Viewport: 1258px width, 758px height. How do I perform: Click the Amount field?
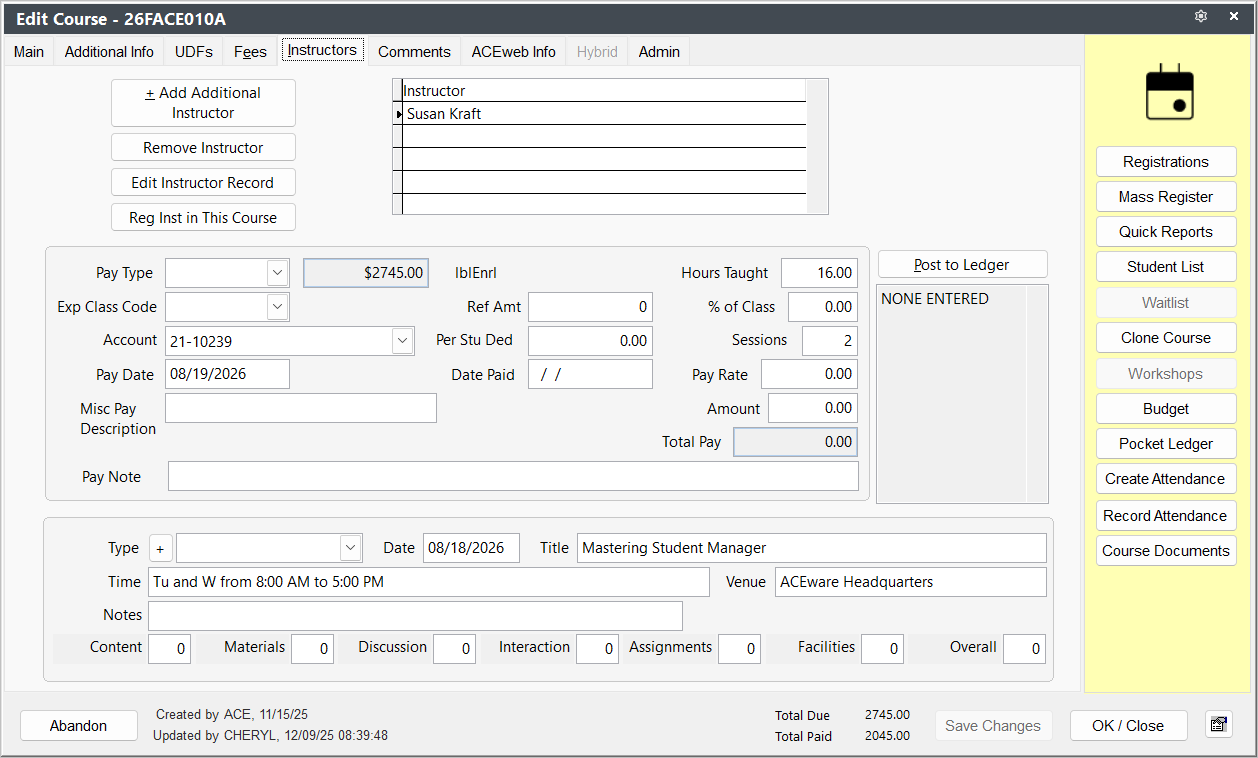click(x=813, y=408)
